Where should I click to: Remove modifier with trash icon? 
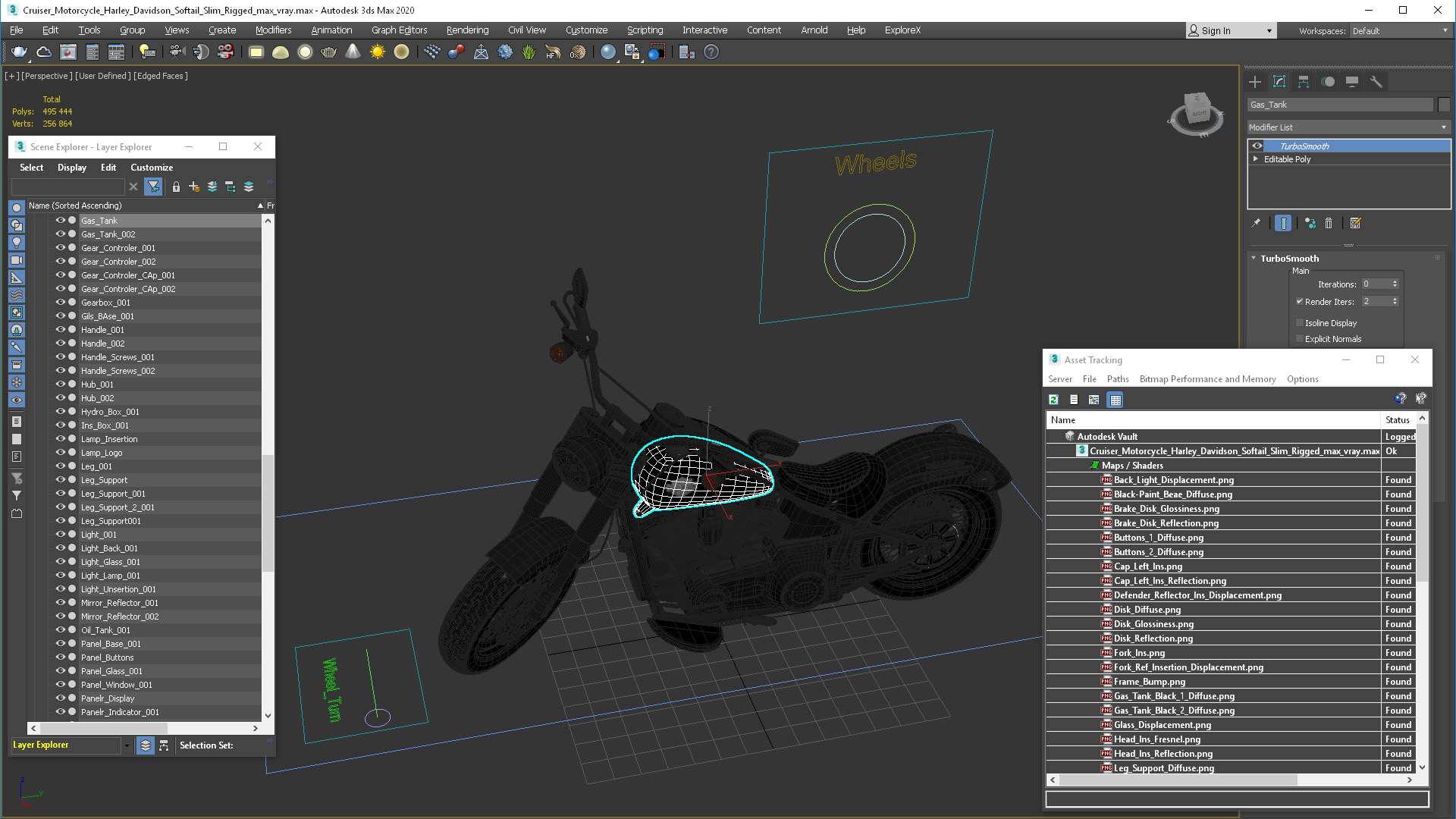tap(1329, 223)
